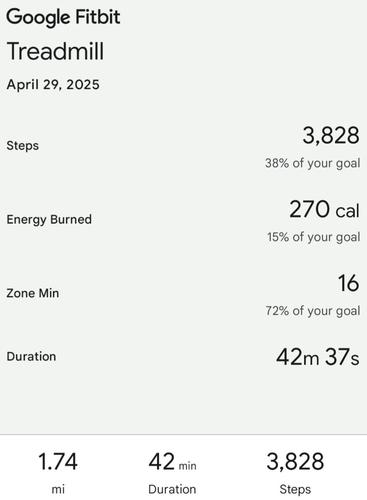Tap the bottom Duration caption
The width and height of the screenshot is (367, 500).
[x=172, y=489]
